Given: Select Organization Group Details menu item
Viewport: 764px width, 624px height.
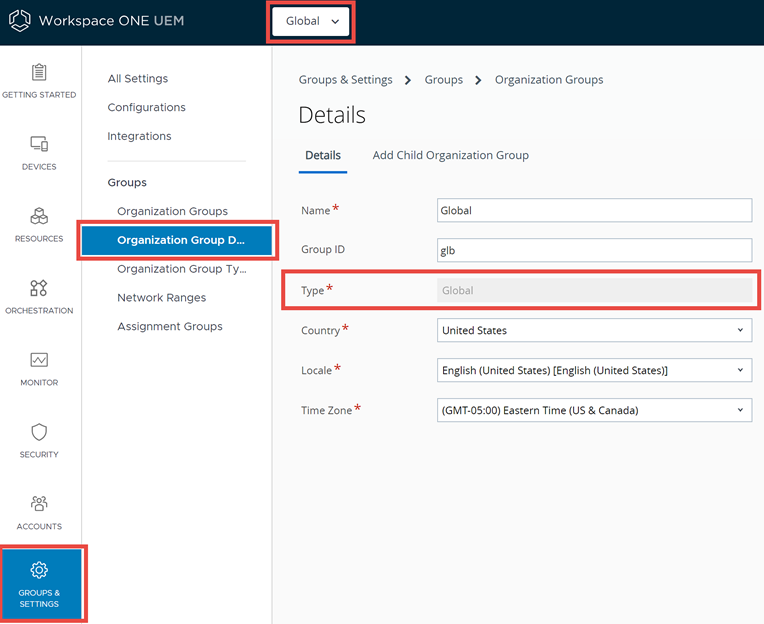Looking at the screenshot, I should [177, 240].
